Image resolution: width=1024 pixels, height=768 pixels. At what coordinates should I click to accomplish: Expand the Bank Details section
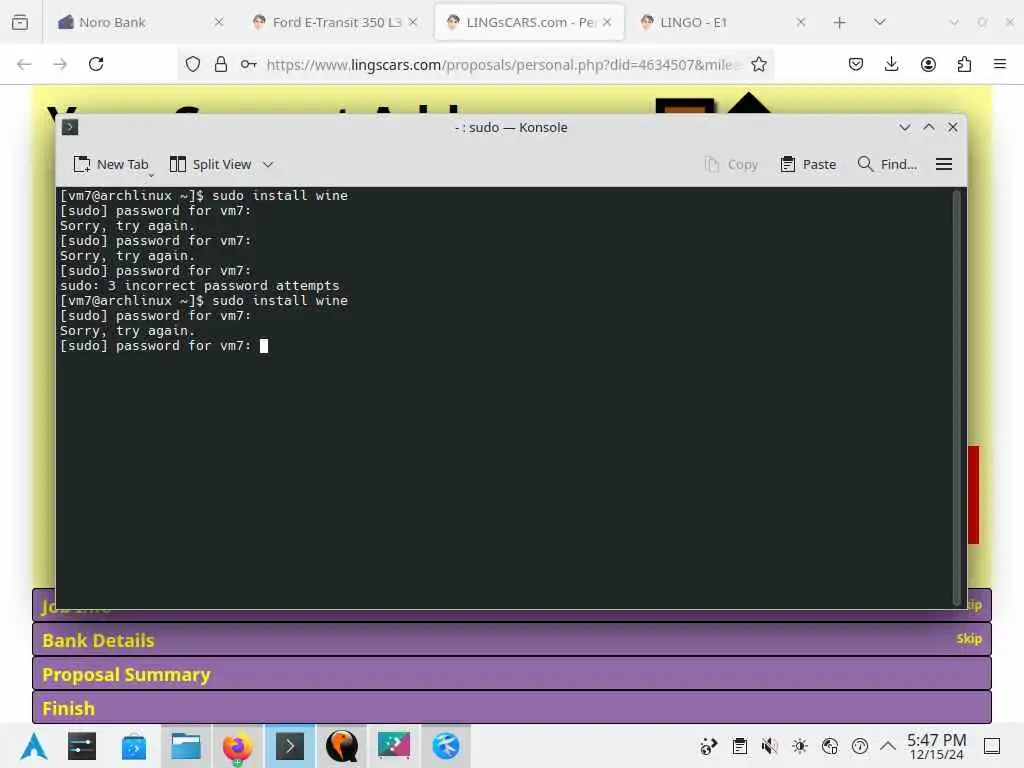click(x=512, y=640)
